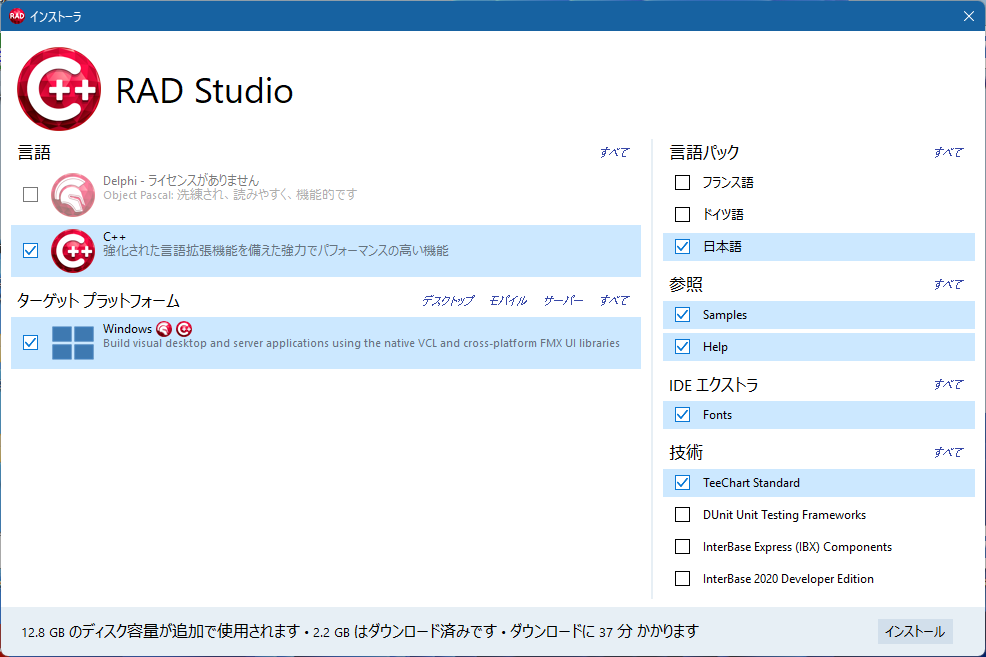
Task: Click すべて link in IDE エクストラ section
Action: [x=948, y=384]
